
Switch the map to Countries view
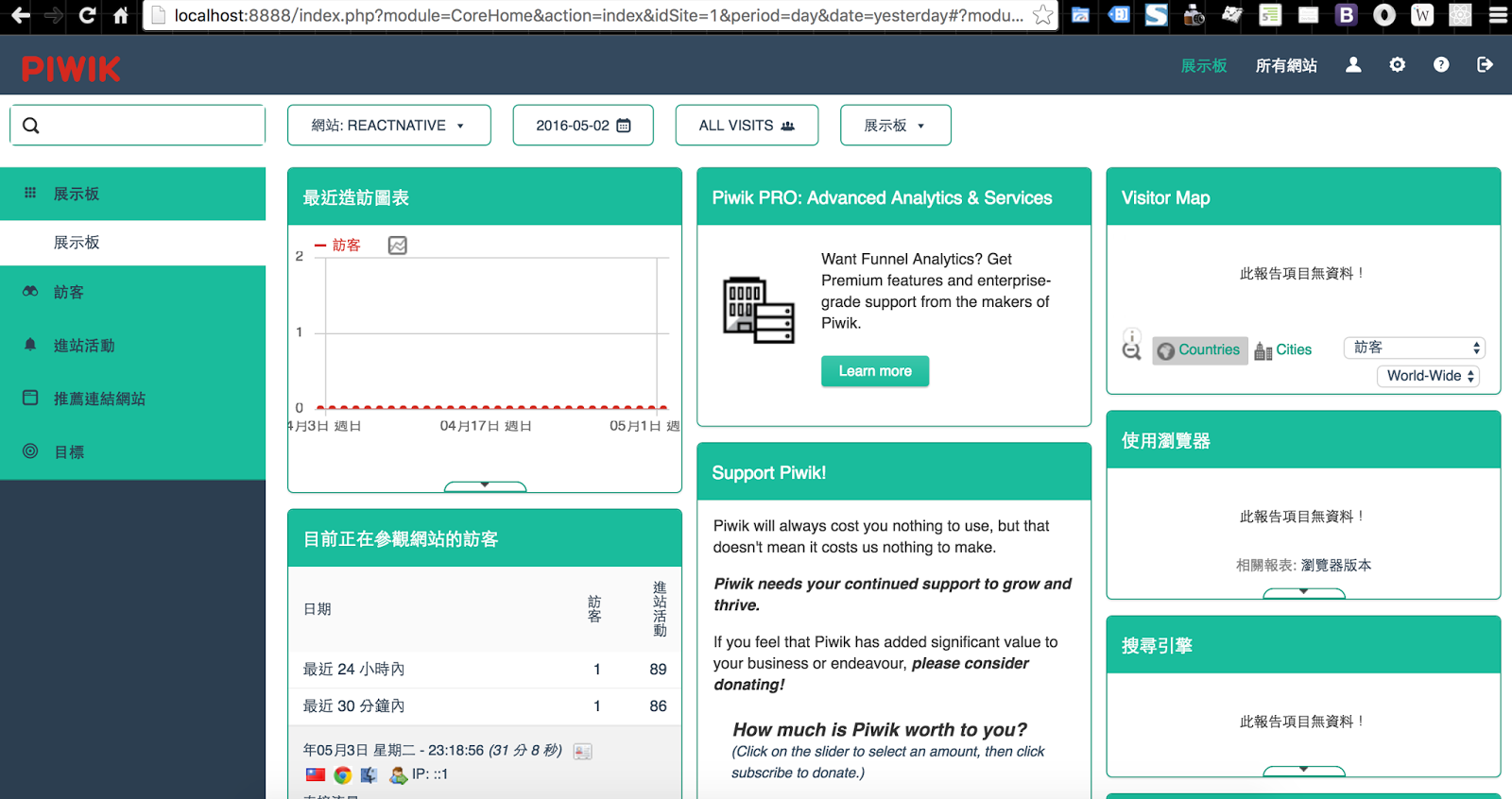point(1200,350)
